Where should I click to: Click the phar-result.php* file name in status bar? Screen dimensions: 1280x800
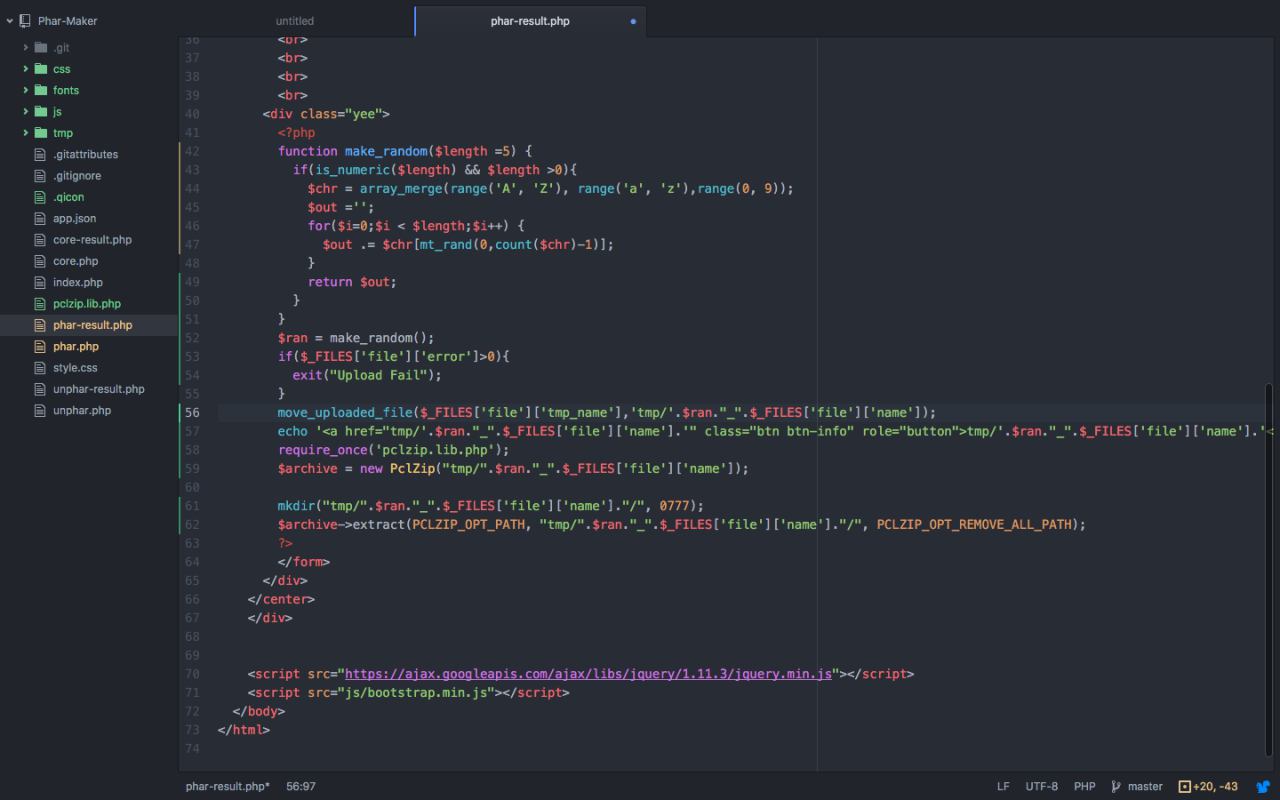pos(228,787)
